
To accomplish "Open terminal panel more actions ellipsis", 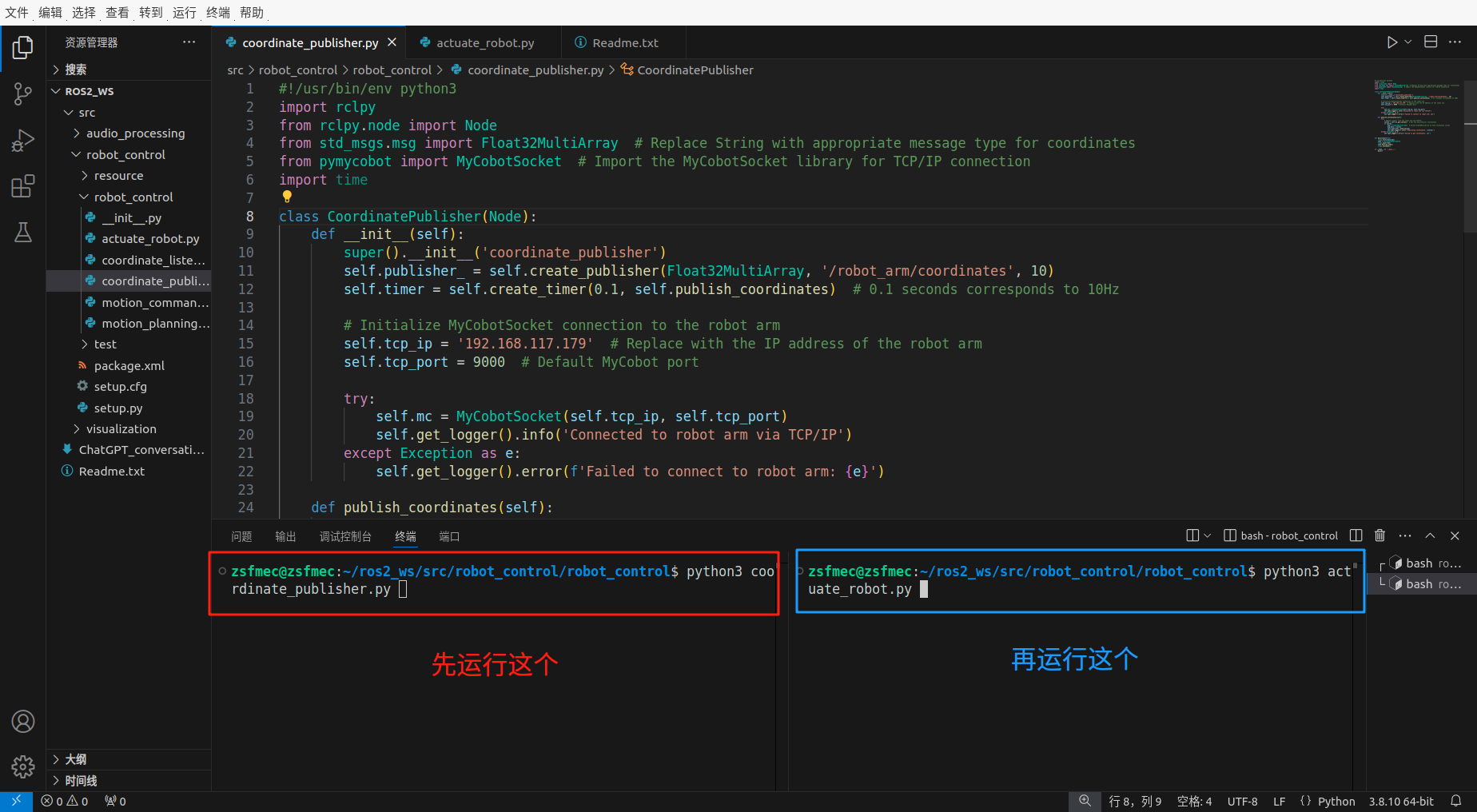I will pyautogui.click(x=1405, y=535).
